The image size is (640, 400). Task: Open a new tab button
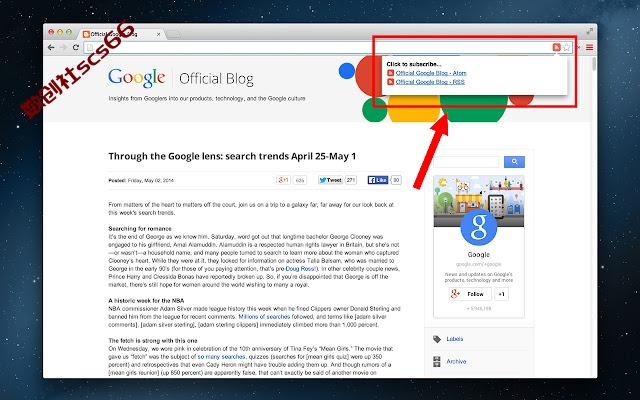[x=173, y=35]
